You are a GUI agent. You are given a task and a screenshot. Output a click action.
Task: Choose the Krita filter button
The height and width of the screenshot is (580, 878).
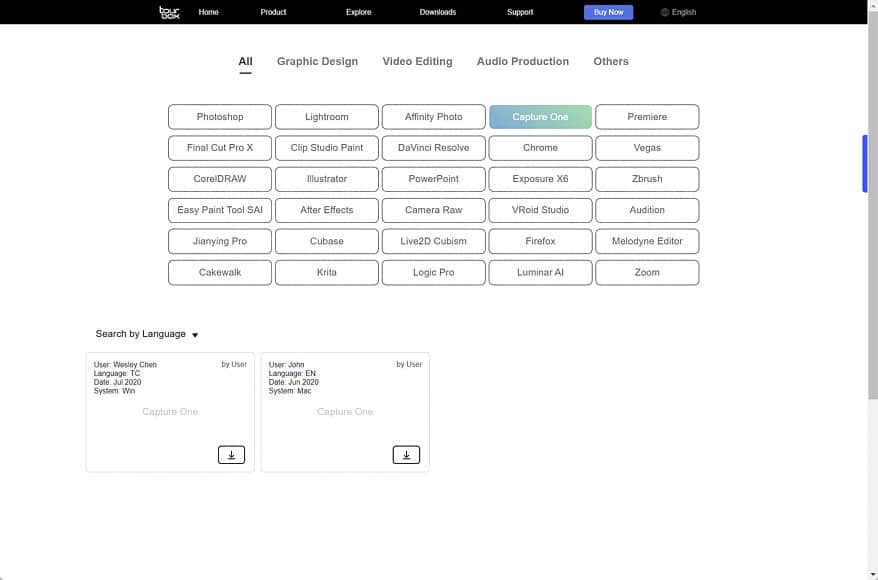click(x=327, y=273)
